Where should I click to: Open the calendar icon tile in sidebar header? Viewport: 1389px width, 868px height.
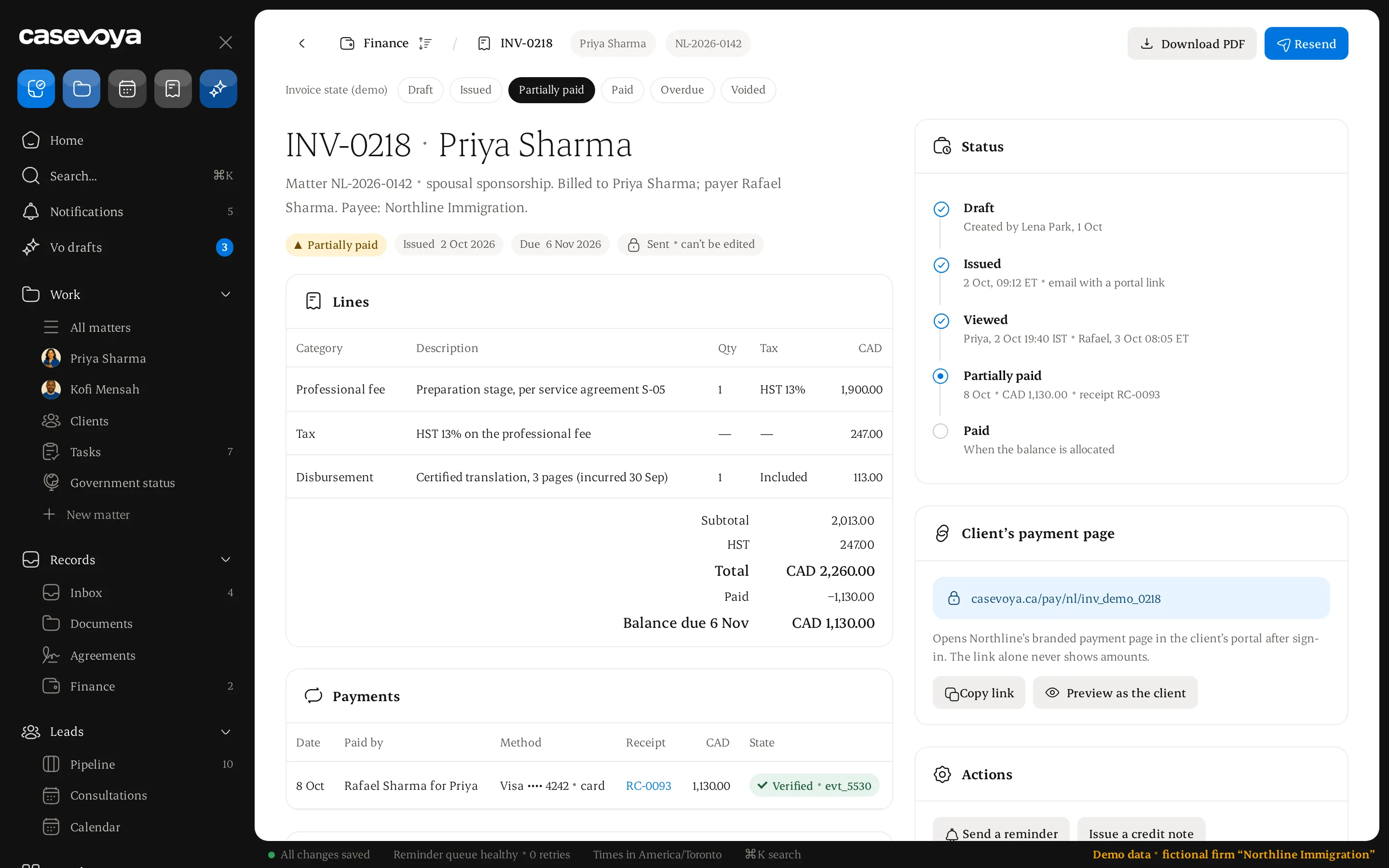pyautogui.click(x=127, y=88)
